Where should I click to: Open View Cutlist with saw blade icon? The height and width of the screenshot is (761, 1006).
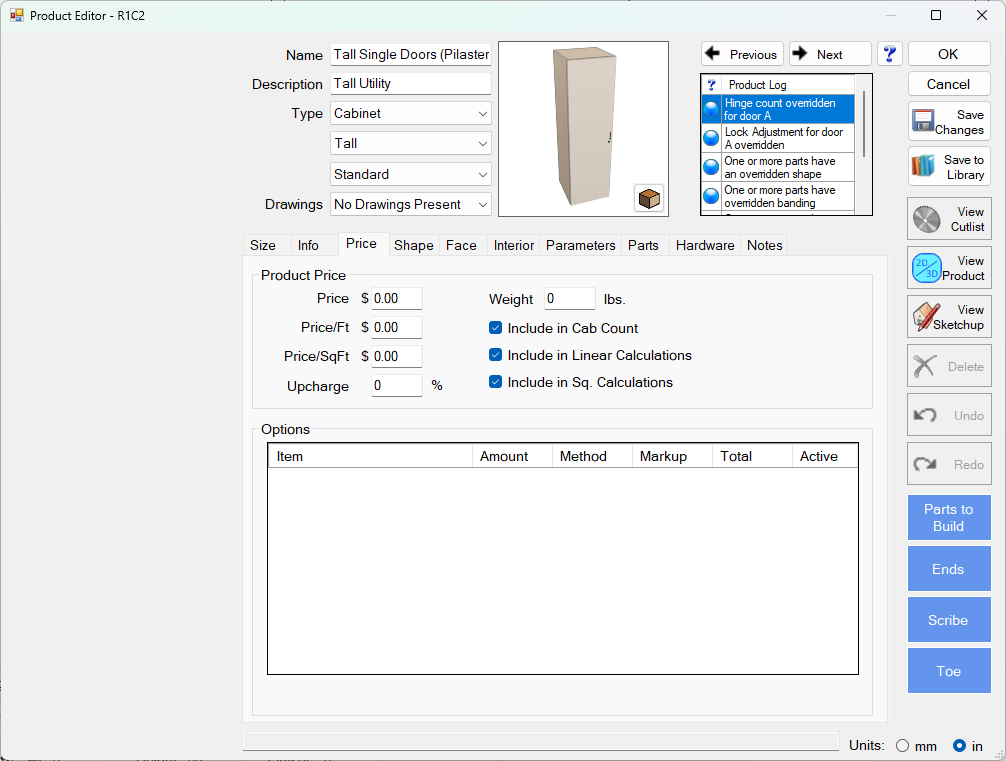(x=949, y=219)
